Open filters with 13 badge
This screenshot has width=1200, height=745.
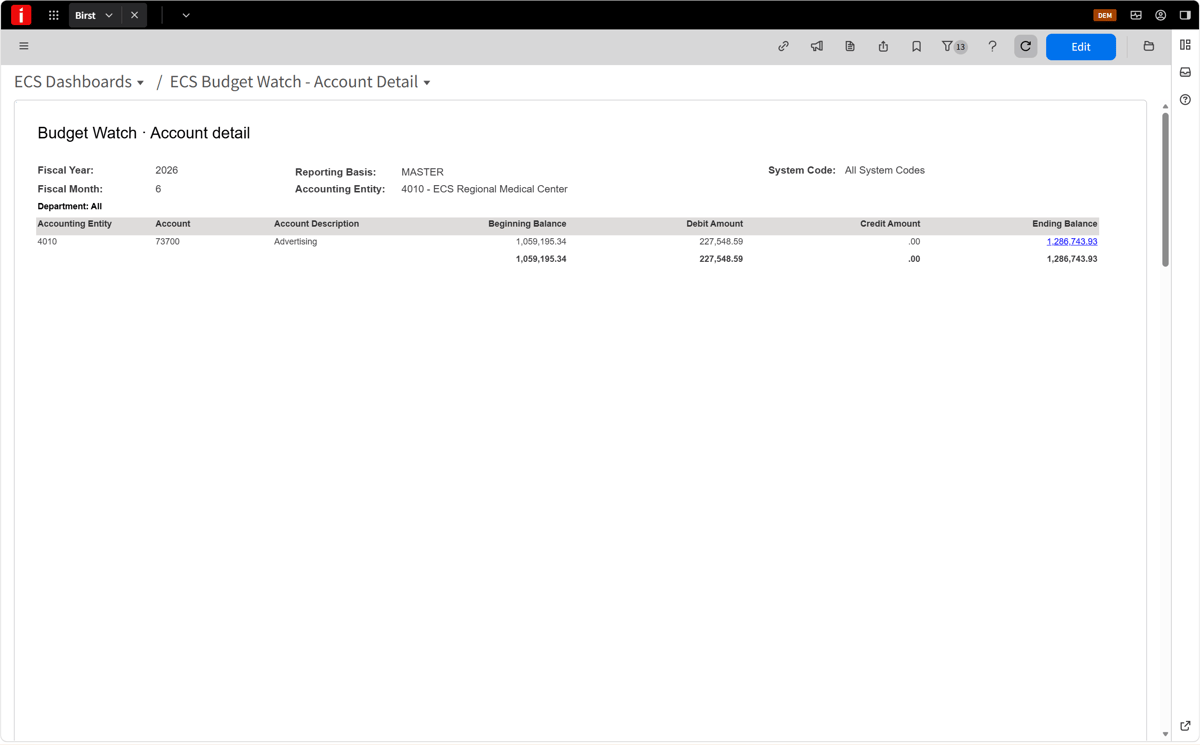[954, 46]
